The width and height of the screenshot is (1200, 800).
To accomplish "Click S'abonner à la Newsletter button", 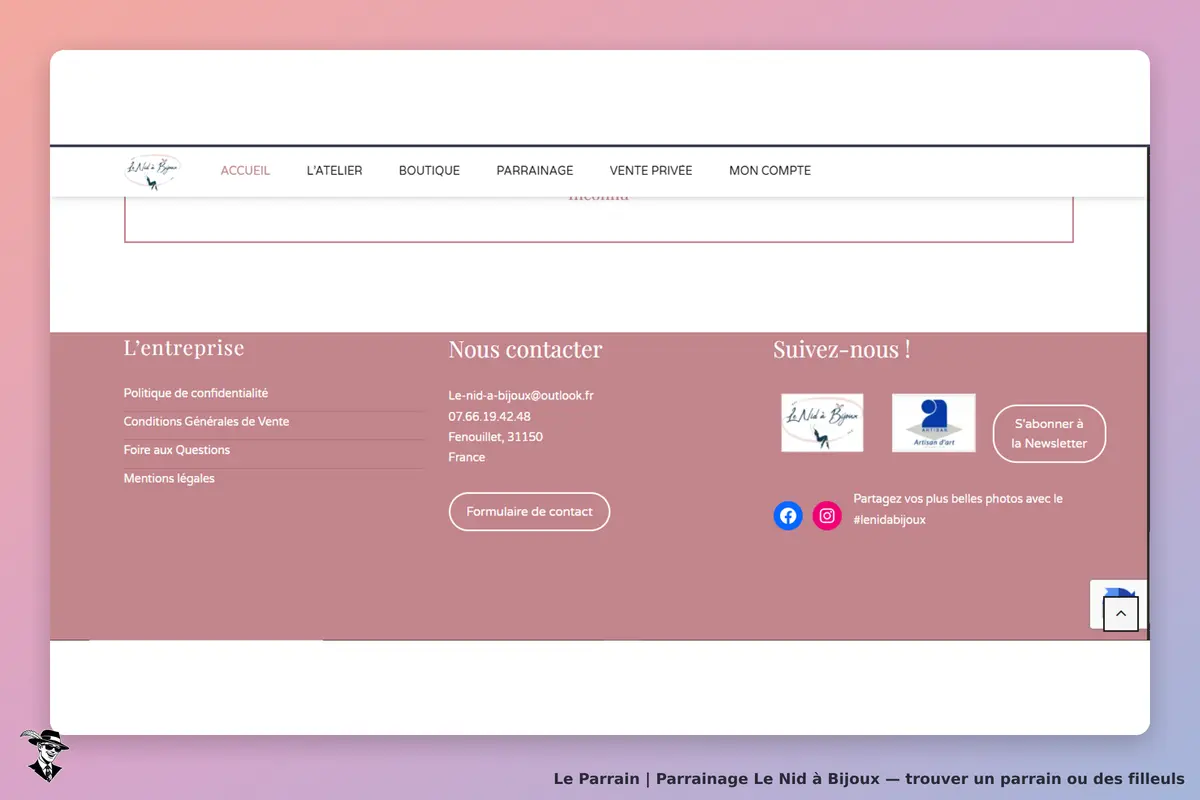I will [1049, 434].
